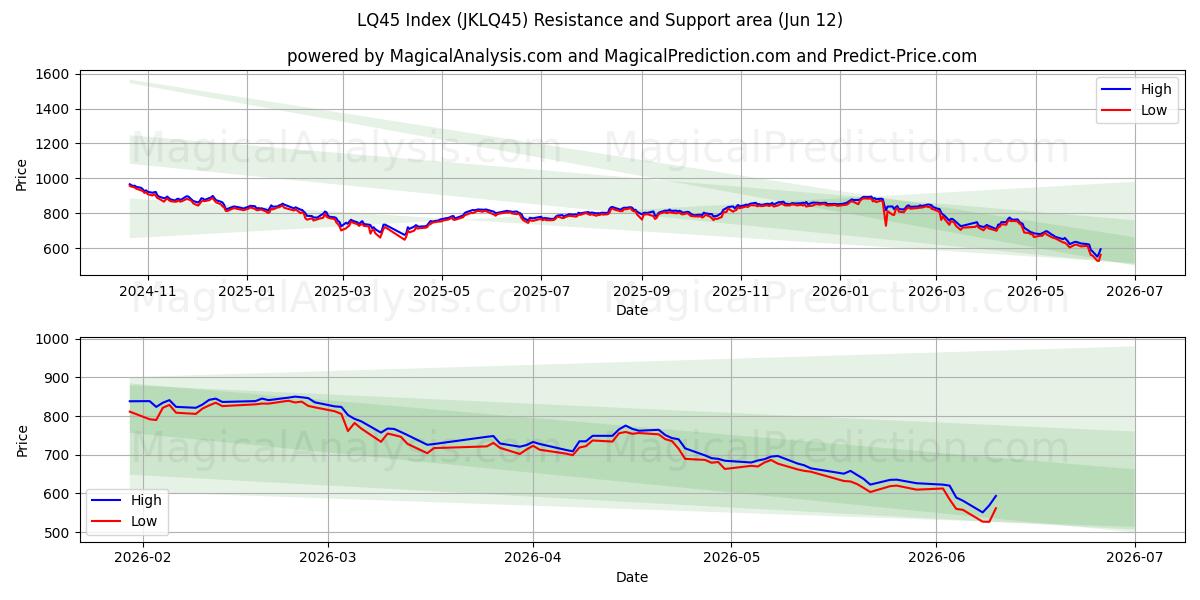Click the '2026-07' tick label on top chart

pos(1135,291)
